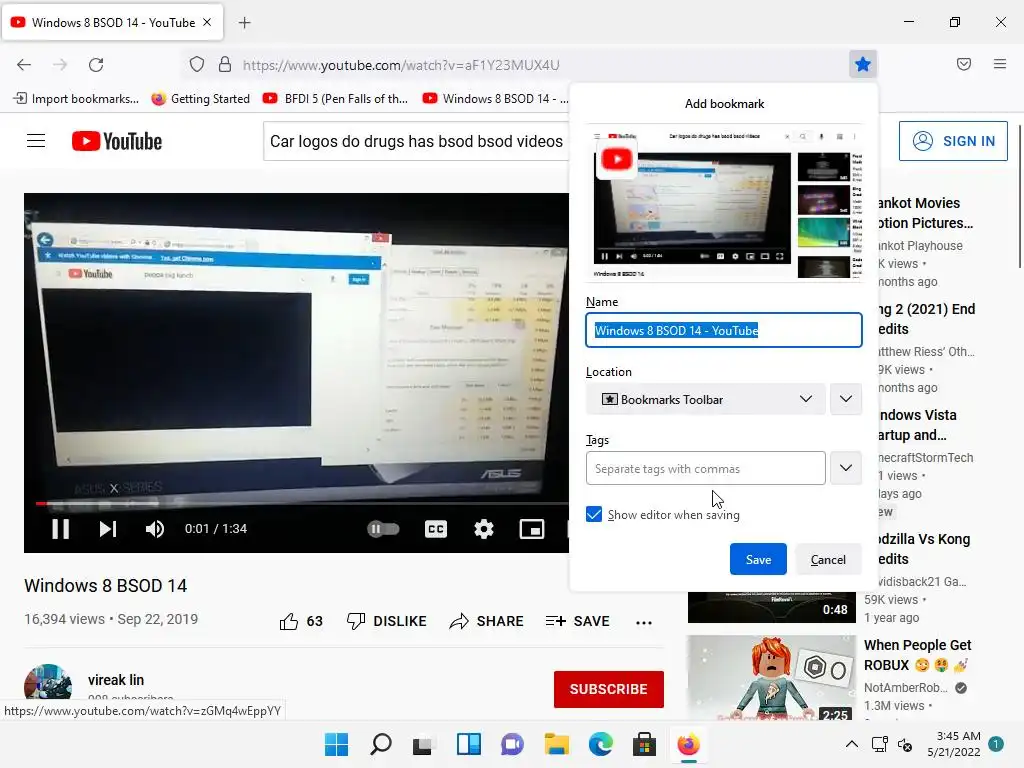Go to the YouTube home logo

(117, 141)
